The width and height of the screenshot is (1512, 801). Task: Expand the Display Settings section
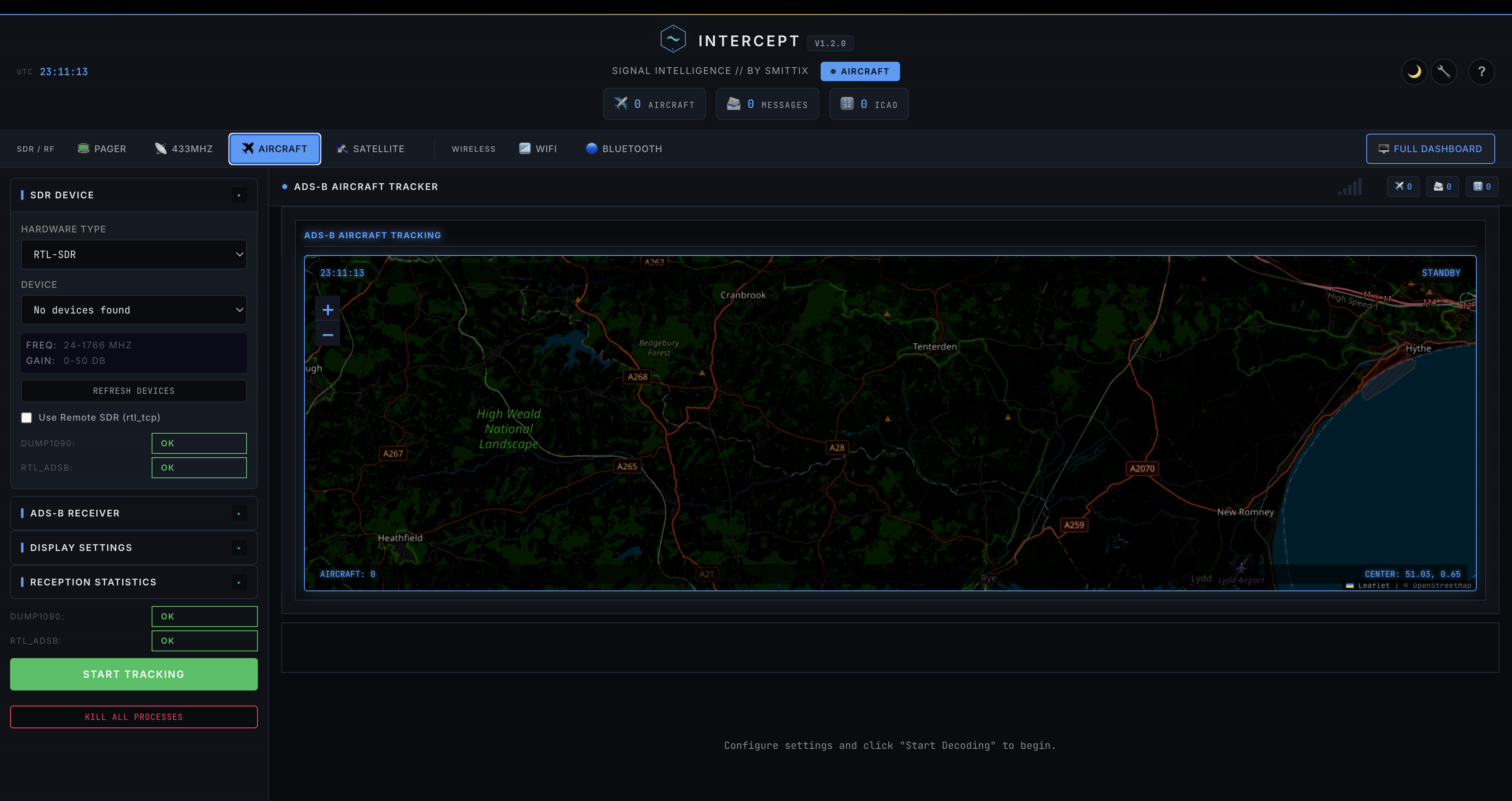click(239, 548)
